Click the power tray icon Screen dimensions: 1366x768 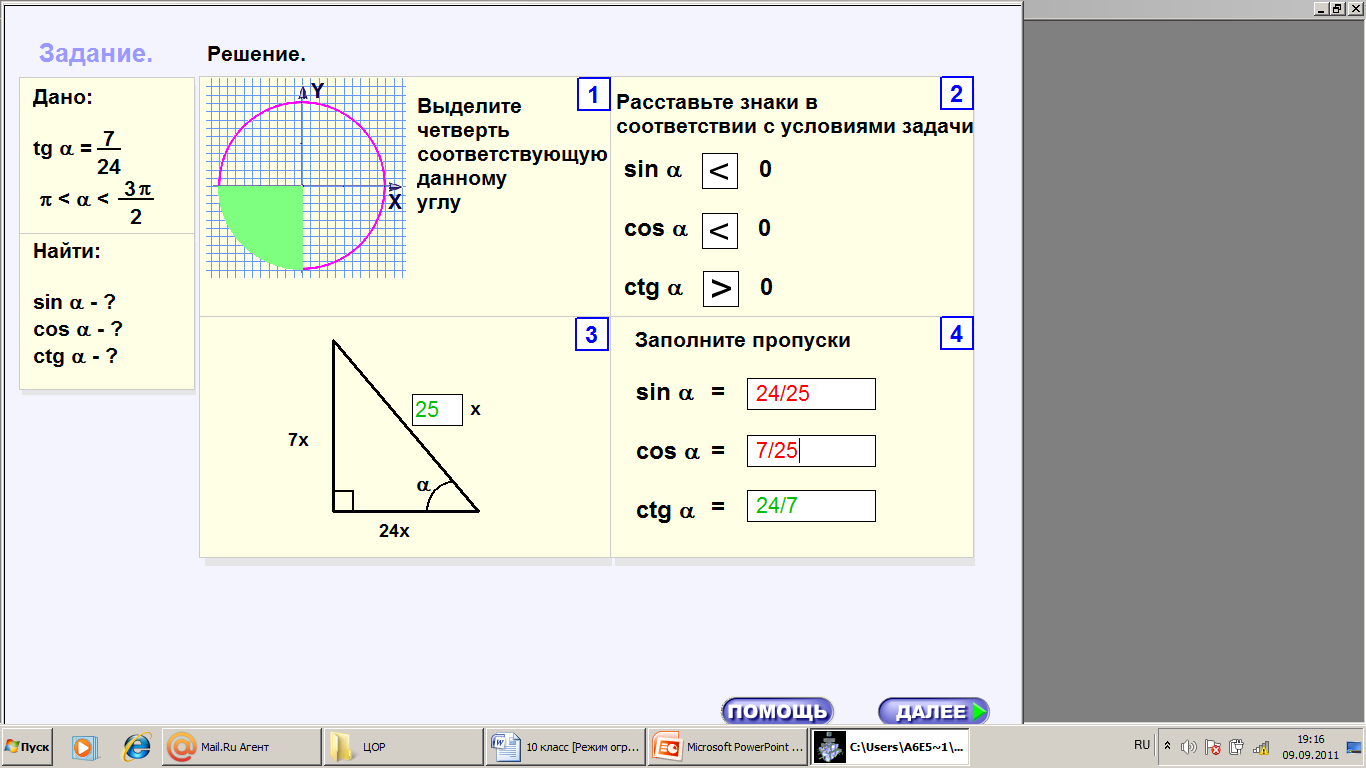(1236, 747)
